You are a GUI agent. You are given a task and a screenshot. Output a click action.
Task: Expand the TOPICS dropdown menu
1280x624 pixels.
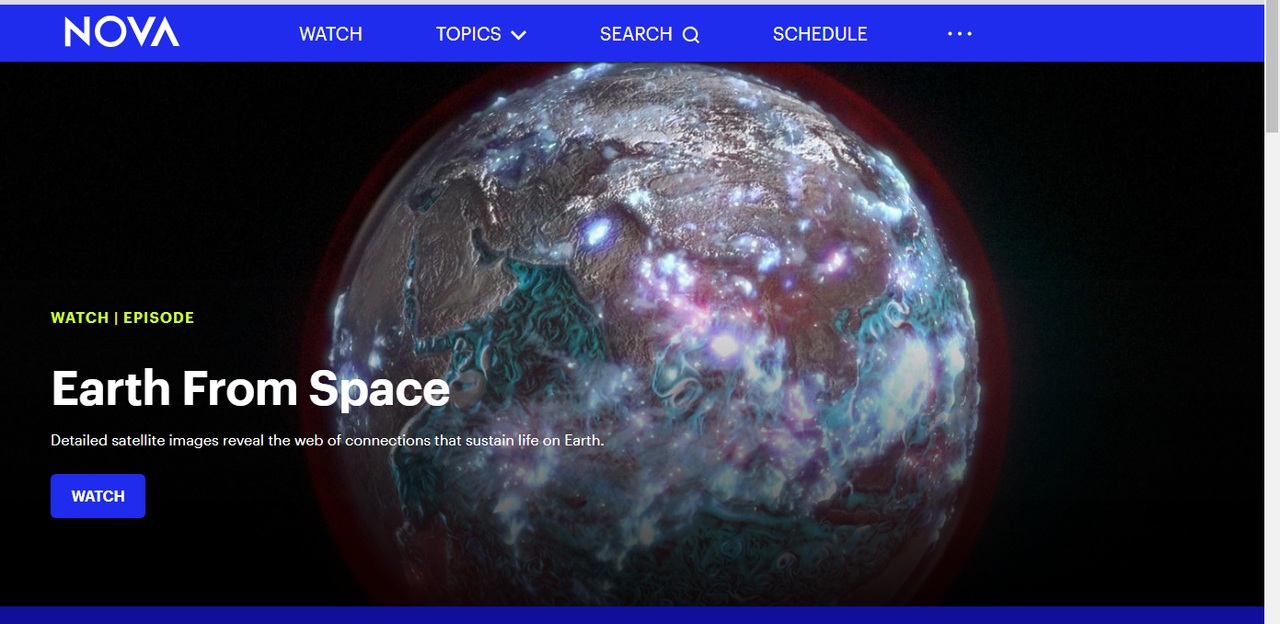[480, 34]
